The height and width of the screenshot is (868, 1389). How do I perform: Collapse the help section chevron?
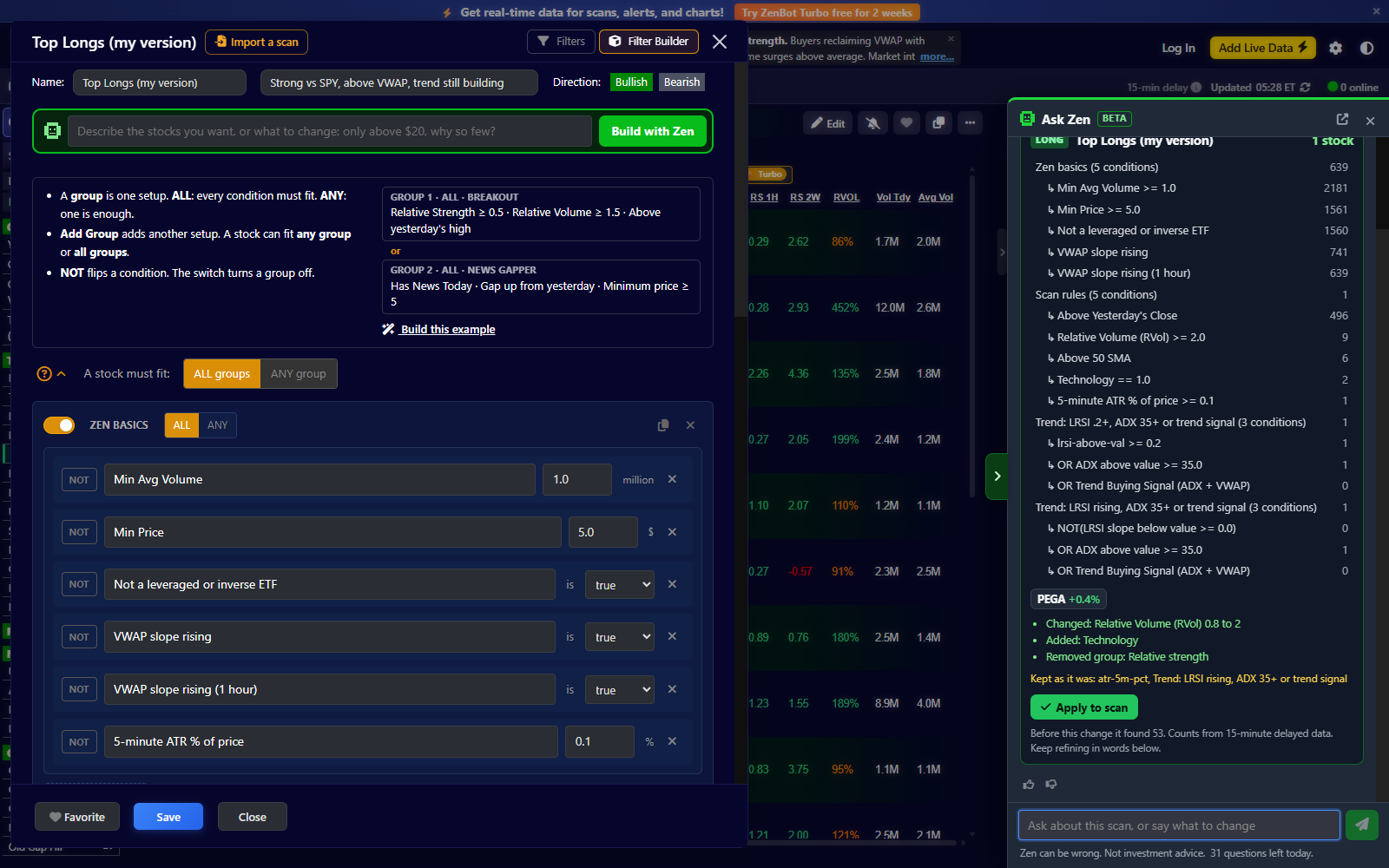62,374
